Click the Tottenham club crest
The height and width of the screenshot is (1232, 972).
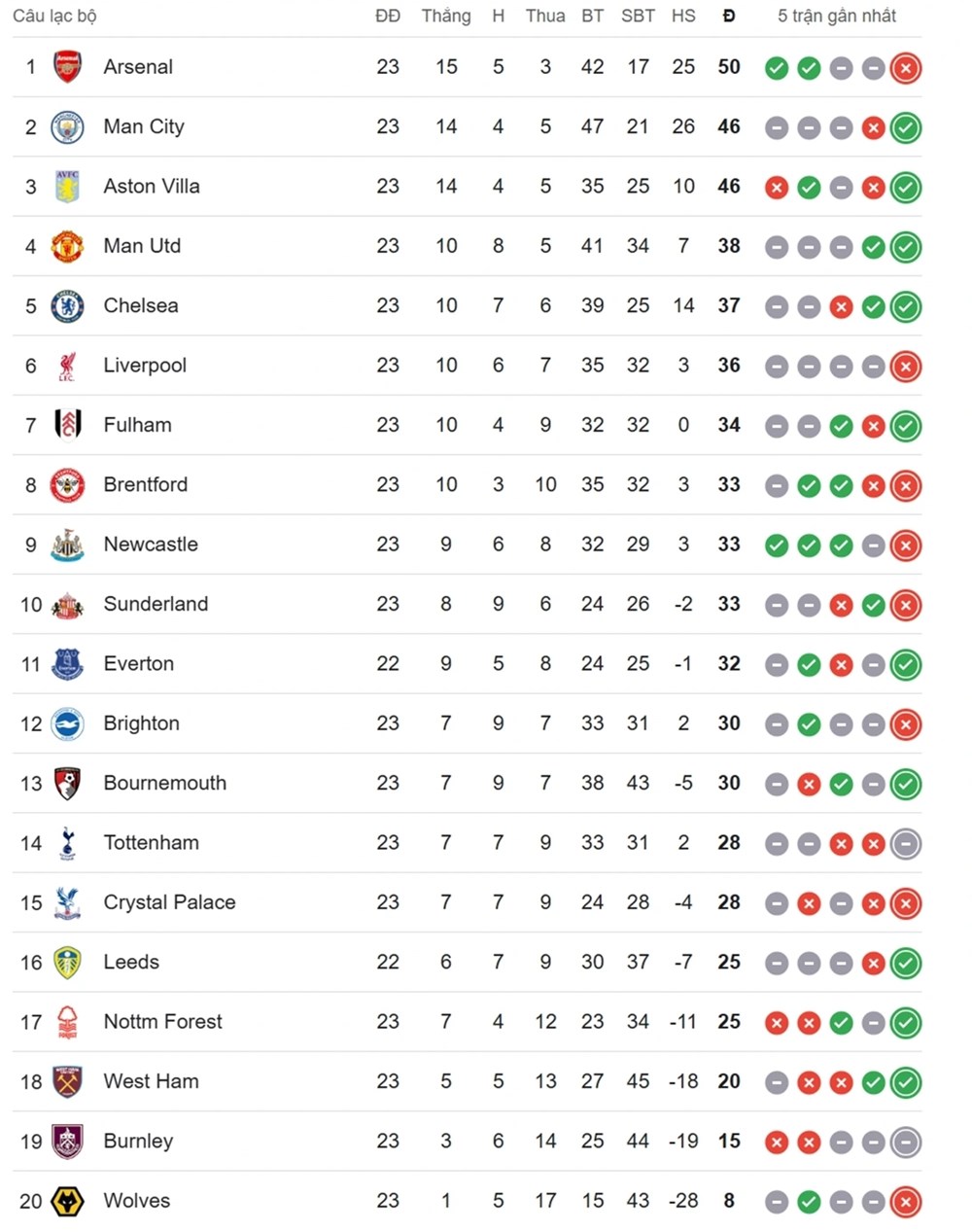click(x=67, y=843)
